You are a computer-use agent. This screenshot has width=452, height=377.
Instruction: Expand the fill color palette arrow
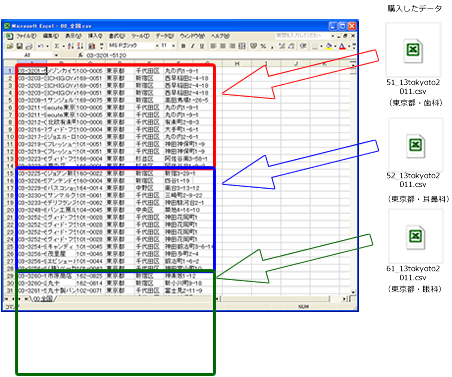(x=335, y=46)
